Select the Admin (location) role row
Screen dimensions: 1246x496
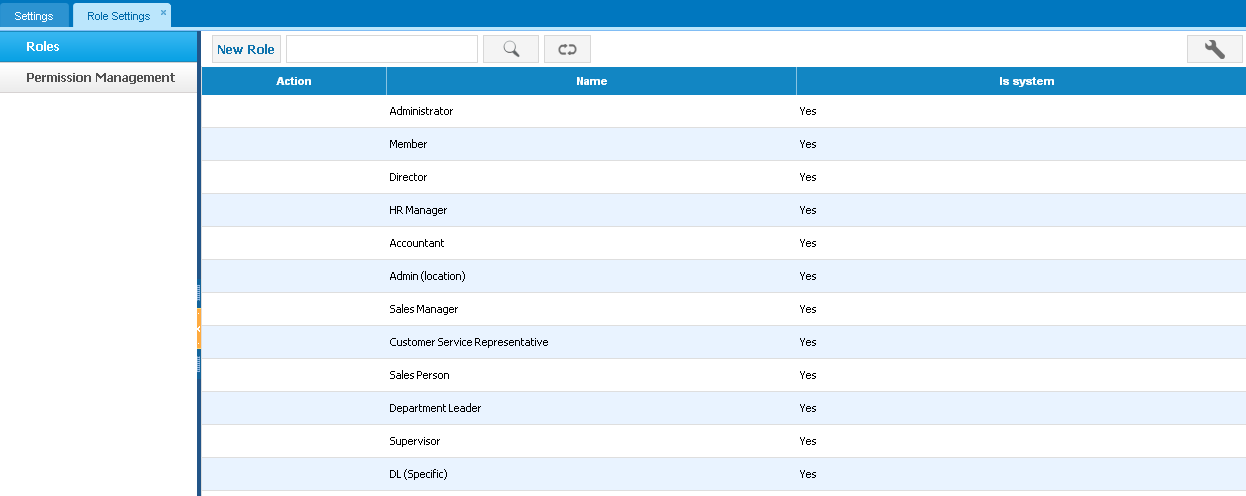[x=724, y=276]
